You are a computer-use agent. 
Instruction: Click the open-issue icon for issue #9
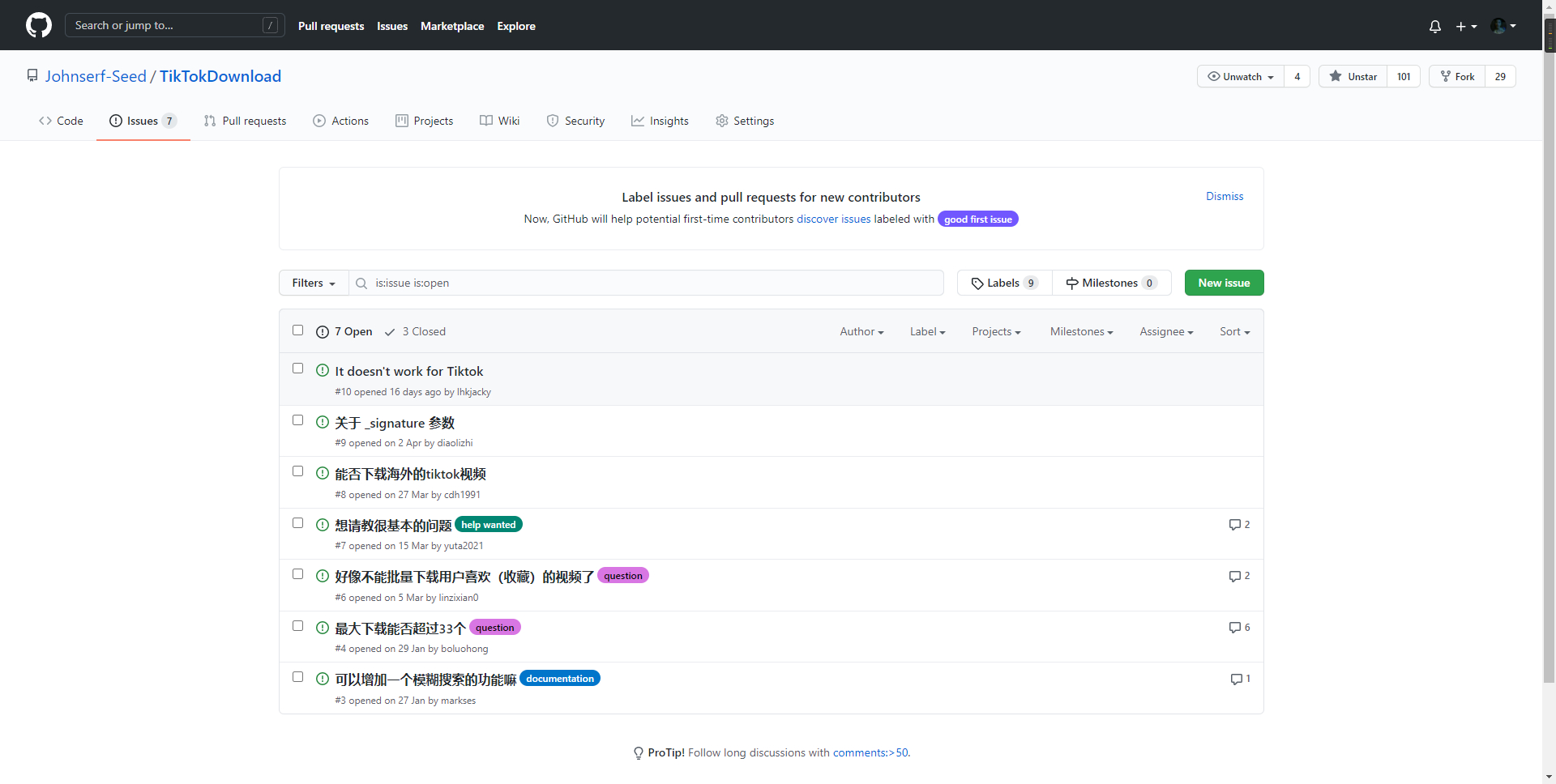tap(323, 422)
